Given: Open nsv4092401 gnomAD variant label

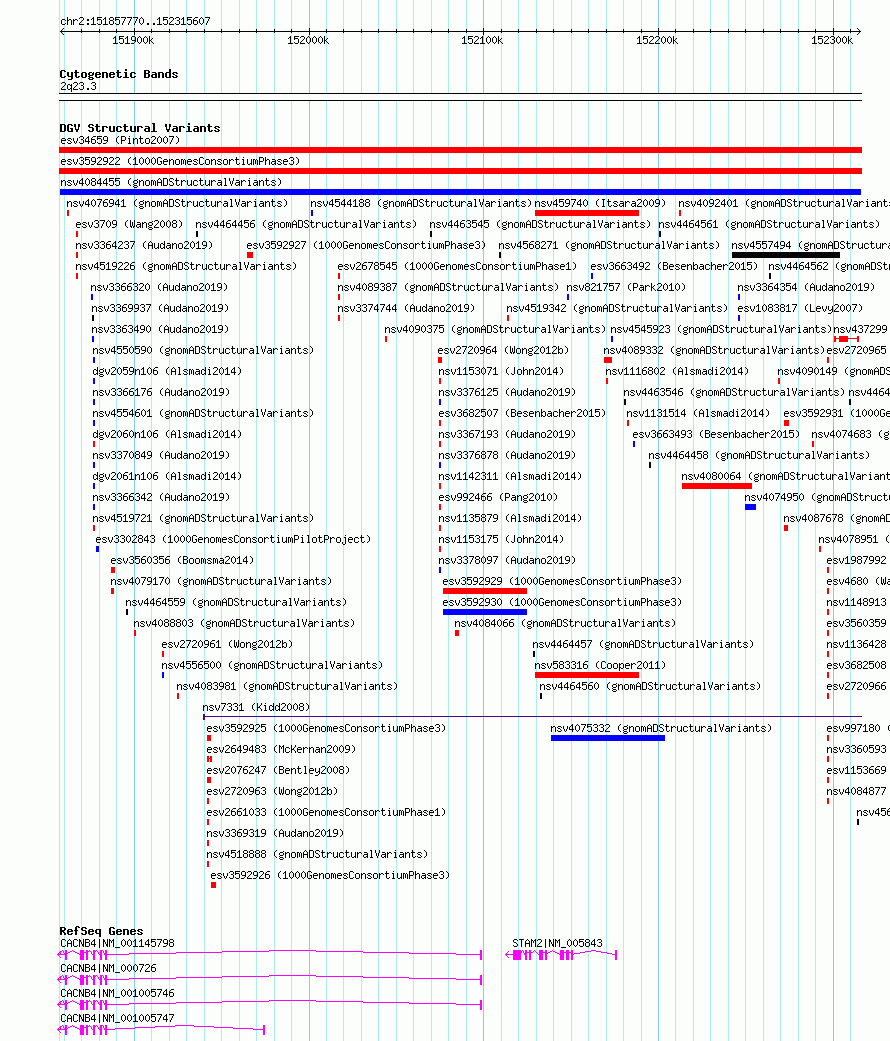Looking at the screenshot, I should (x=783, y=203).
